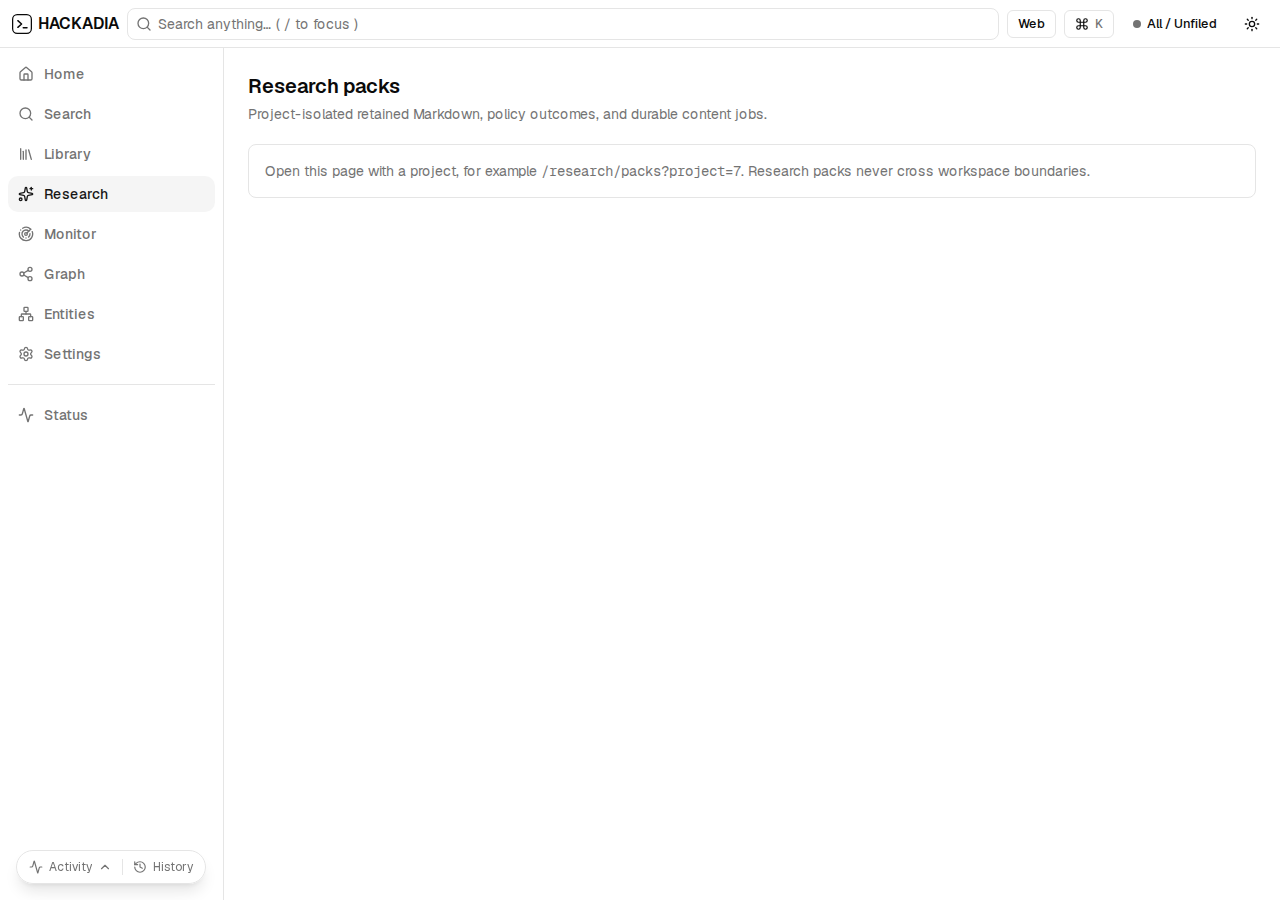View the Status label in the sidebar
Viewport: 1280px width, 900px height.
coord(66,415)
